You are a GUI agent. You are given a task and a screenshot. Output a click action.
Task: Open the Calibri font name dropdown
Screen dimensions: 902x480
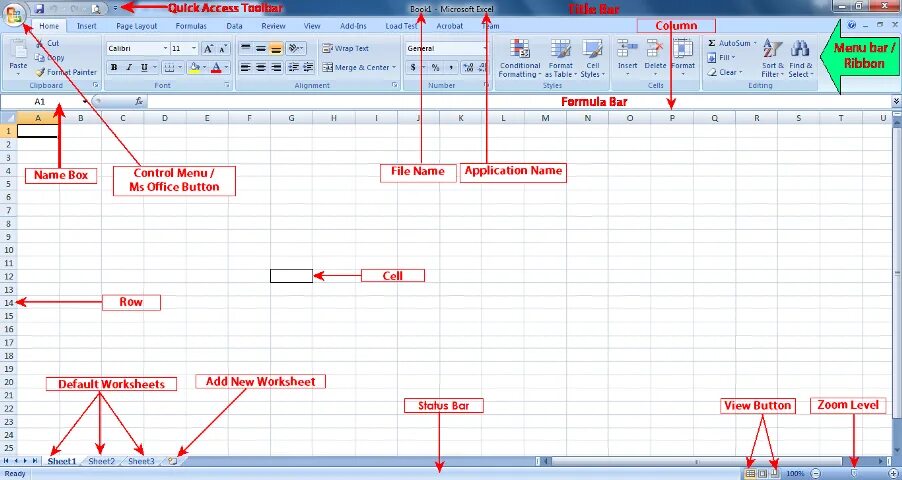[x=166, y=49]
